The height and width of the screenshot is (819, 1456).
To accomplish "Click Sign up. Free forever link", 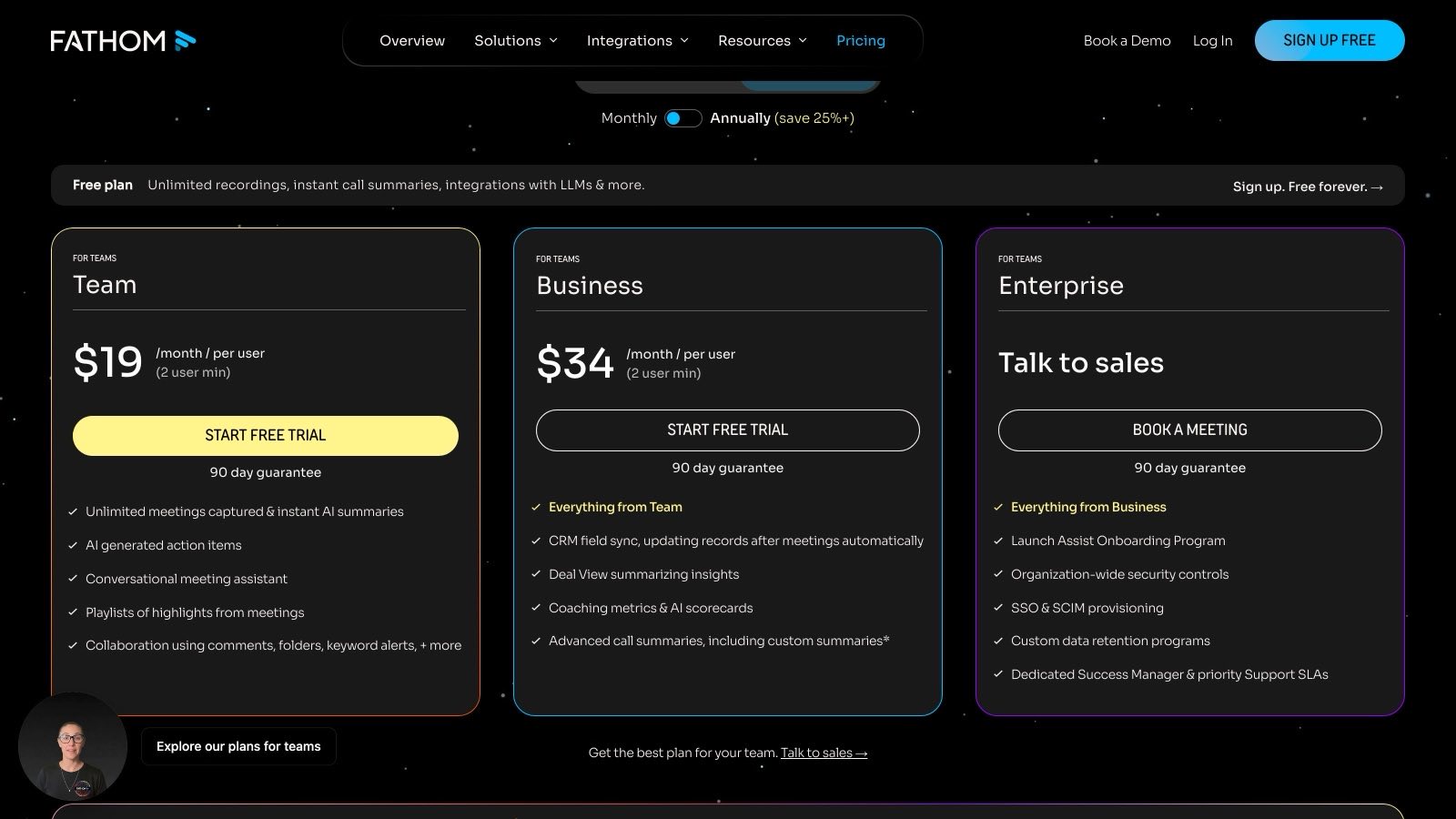I will (x=1308, y=187).
